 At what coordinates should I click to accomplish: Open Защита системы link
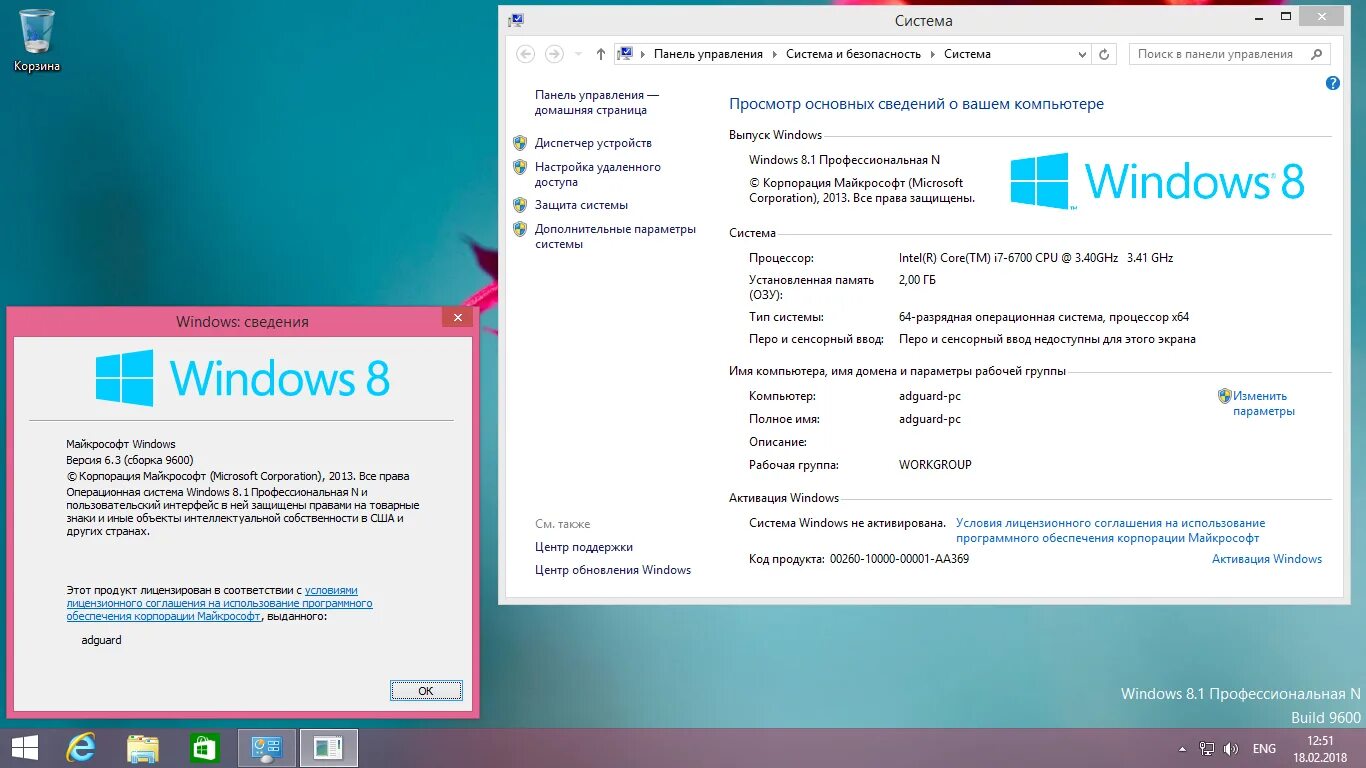click(581, 205)
